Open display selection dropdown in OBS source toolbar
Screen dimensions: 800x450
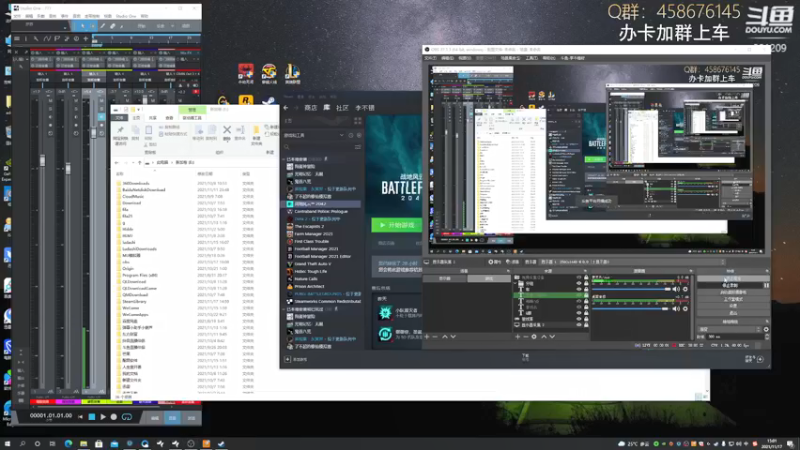(x=632, y=262)
